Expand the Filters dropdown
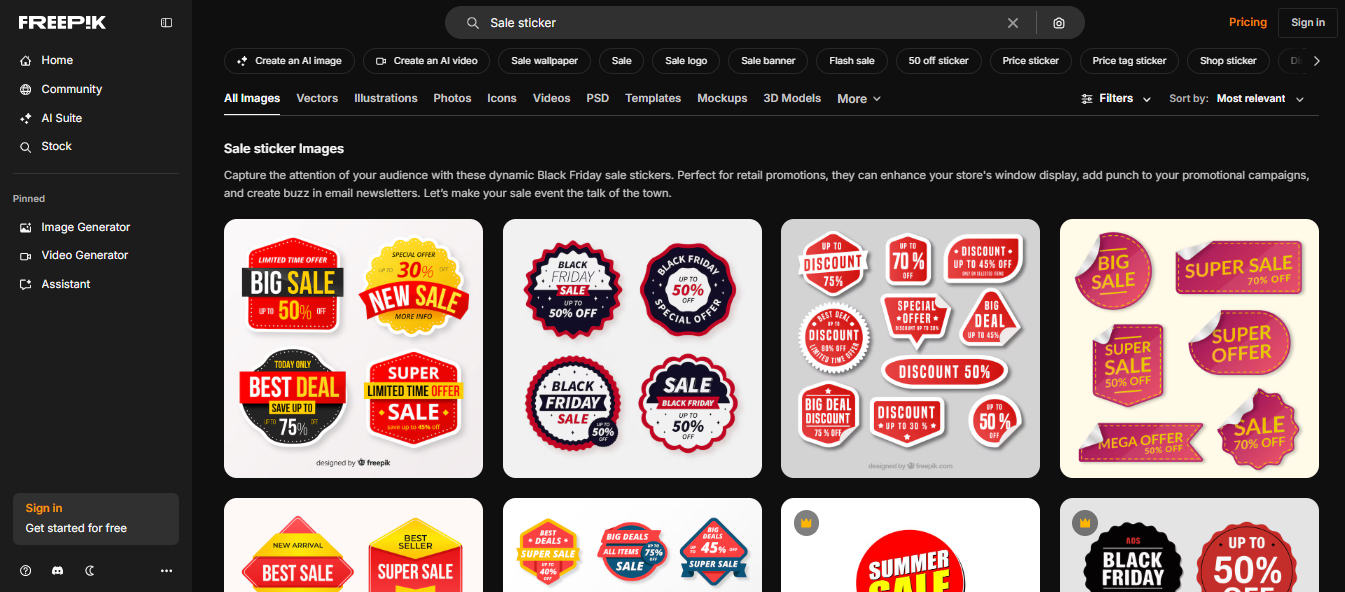This screenshot has width=1345, height=592. pos(1116,99)
